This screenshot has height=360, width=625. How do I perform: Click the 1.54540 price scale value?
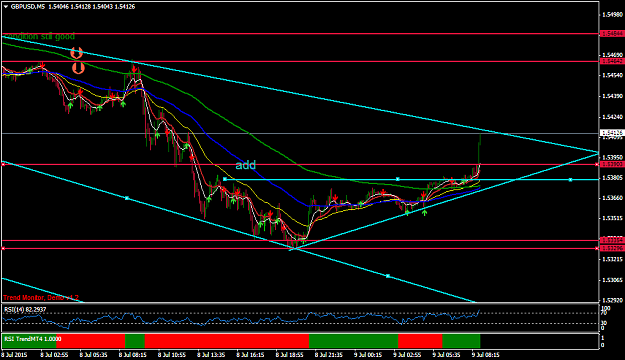click(x=613, y=75)
